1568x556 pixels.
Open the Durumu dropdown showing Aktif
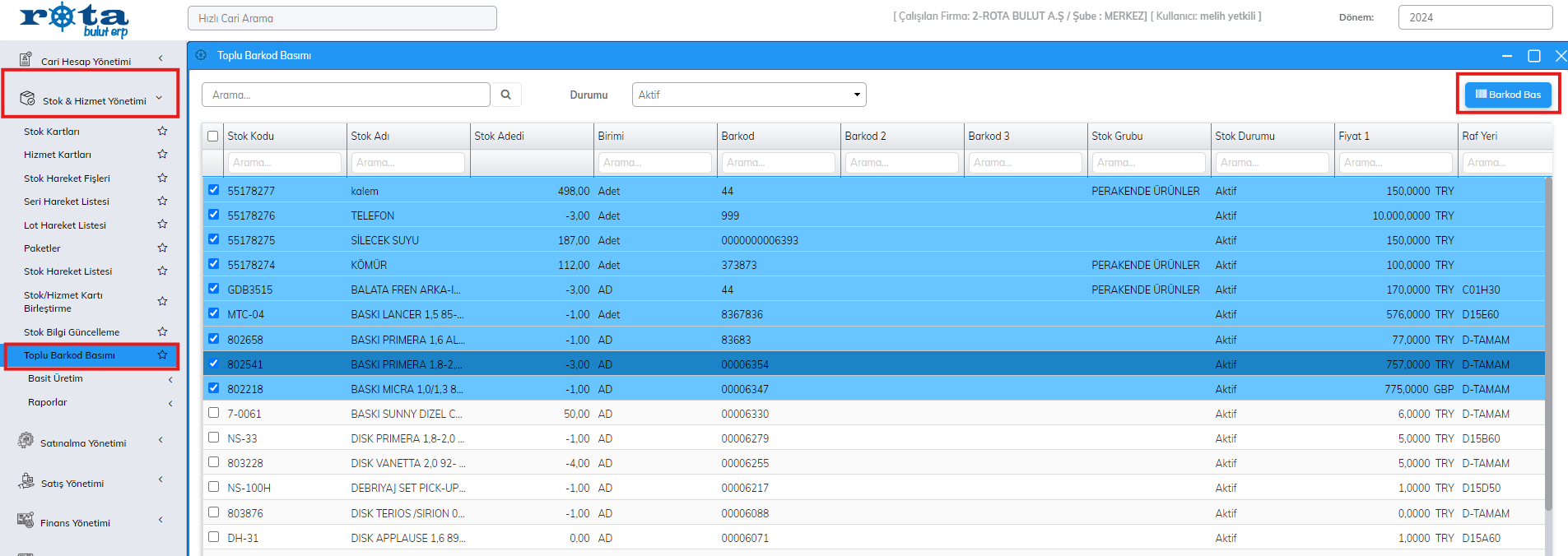pyautogui.click(x=748, y=95)
